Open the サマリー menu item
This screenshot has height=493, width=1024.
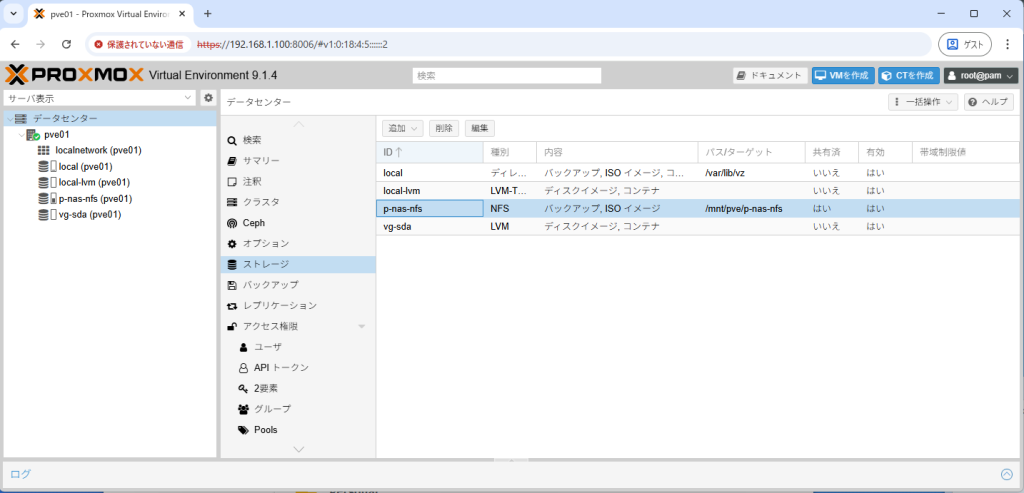tap(298, 161)
